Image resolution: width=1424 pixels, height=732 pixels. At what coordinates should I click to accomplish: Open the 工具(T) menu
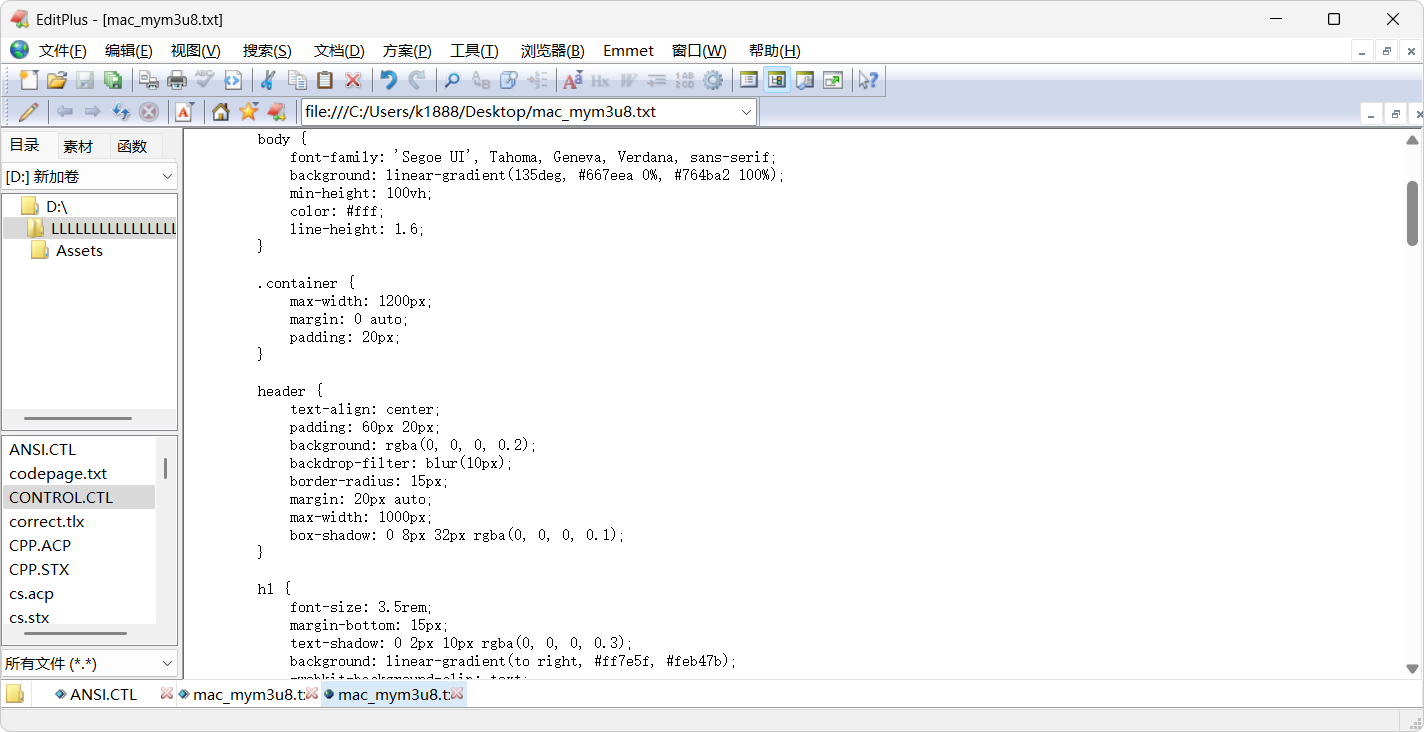pyautogui.click(x=474, y=51)
